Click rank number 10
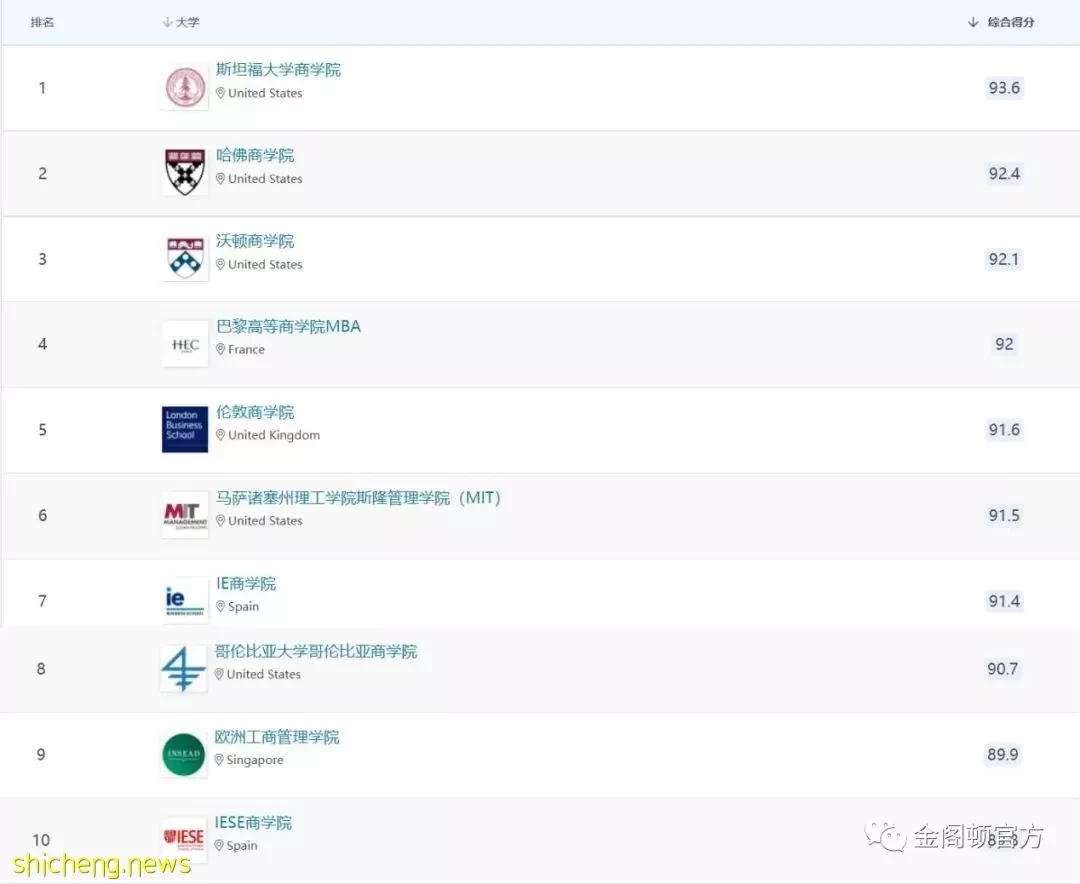 pos(41,840)
